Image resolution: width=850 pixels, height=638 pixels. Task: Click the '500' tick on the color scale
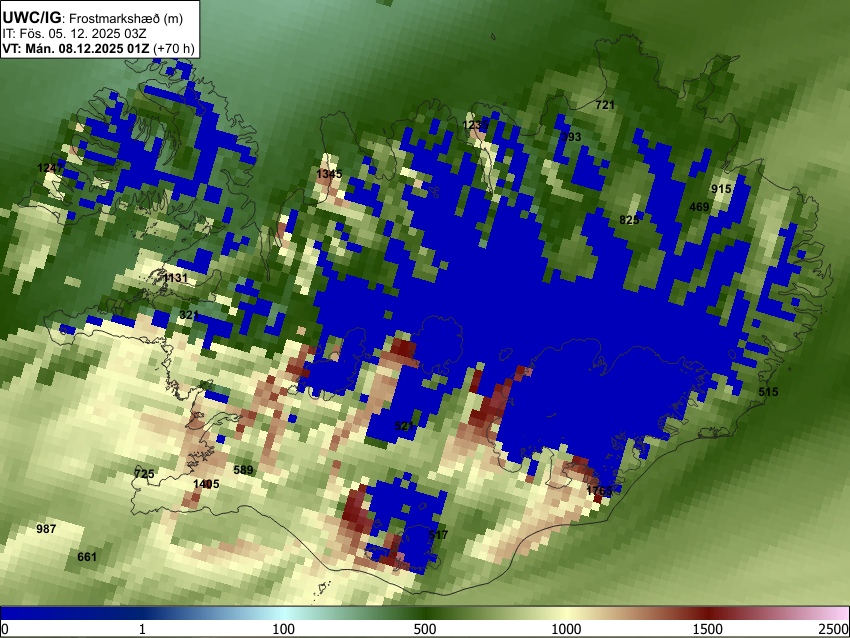pyautogui.click(x=425, y=629)
